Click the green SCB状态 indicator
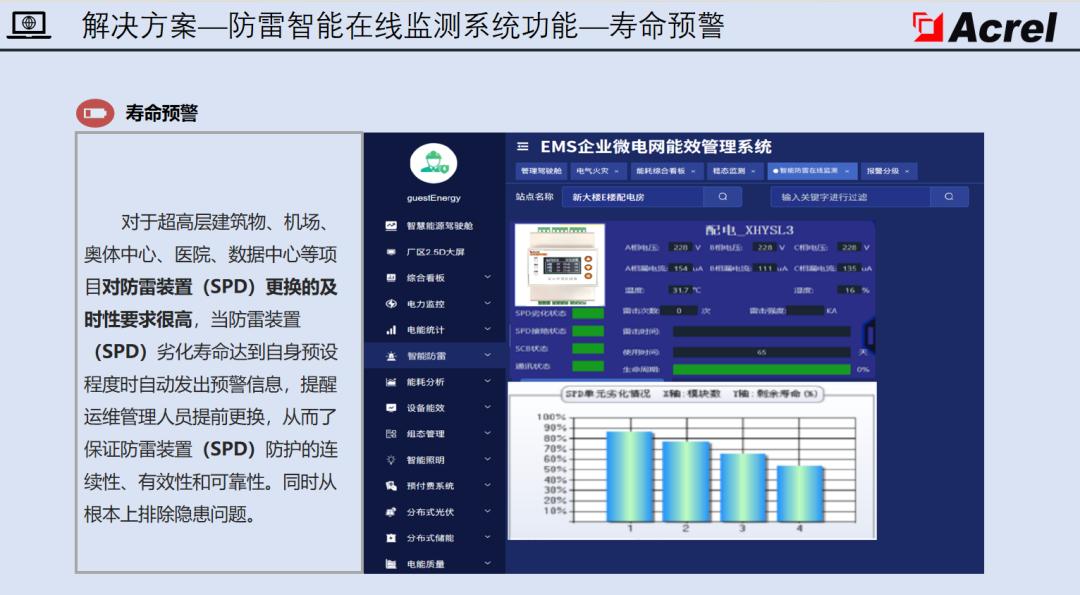Viewport: 1080px width, 595px height. pos(588,348)
